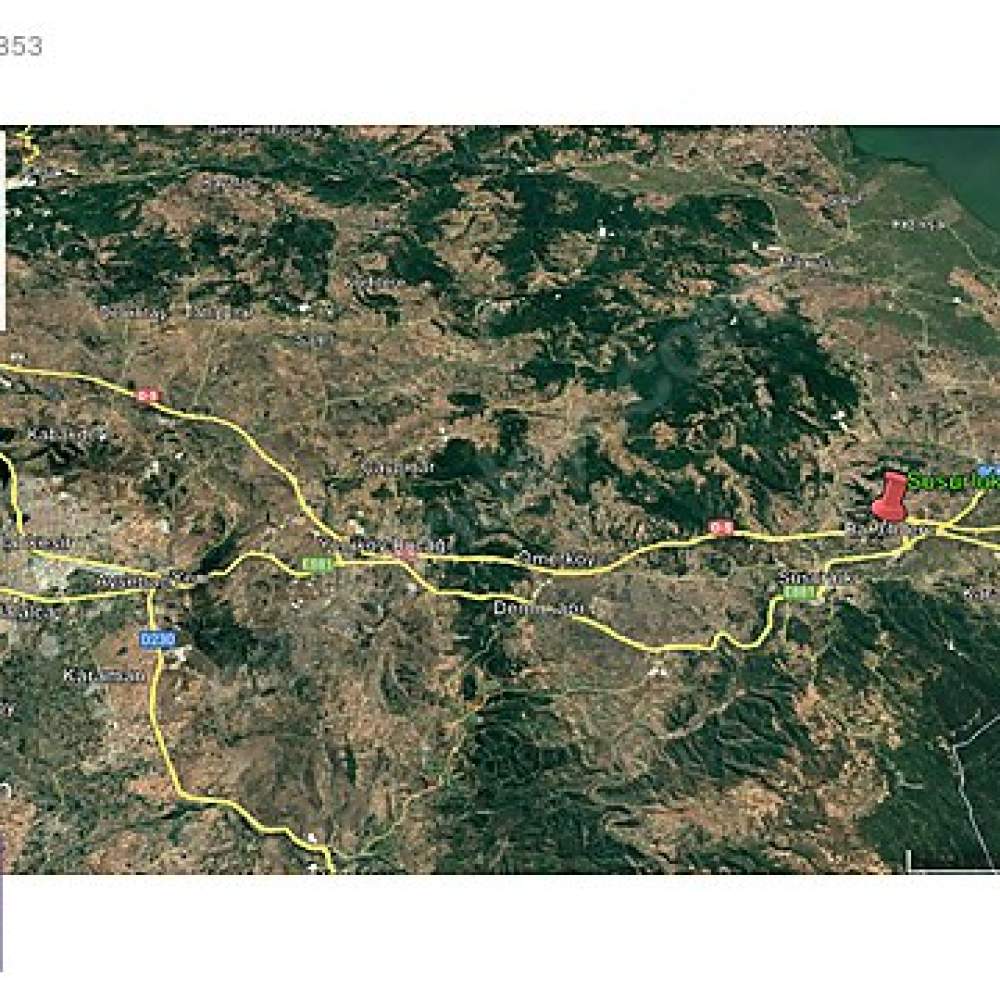1000x1000 pixels.
Task: Click the blue icon above the Susurluk label
Action: [990, 469]
